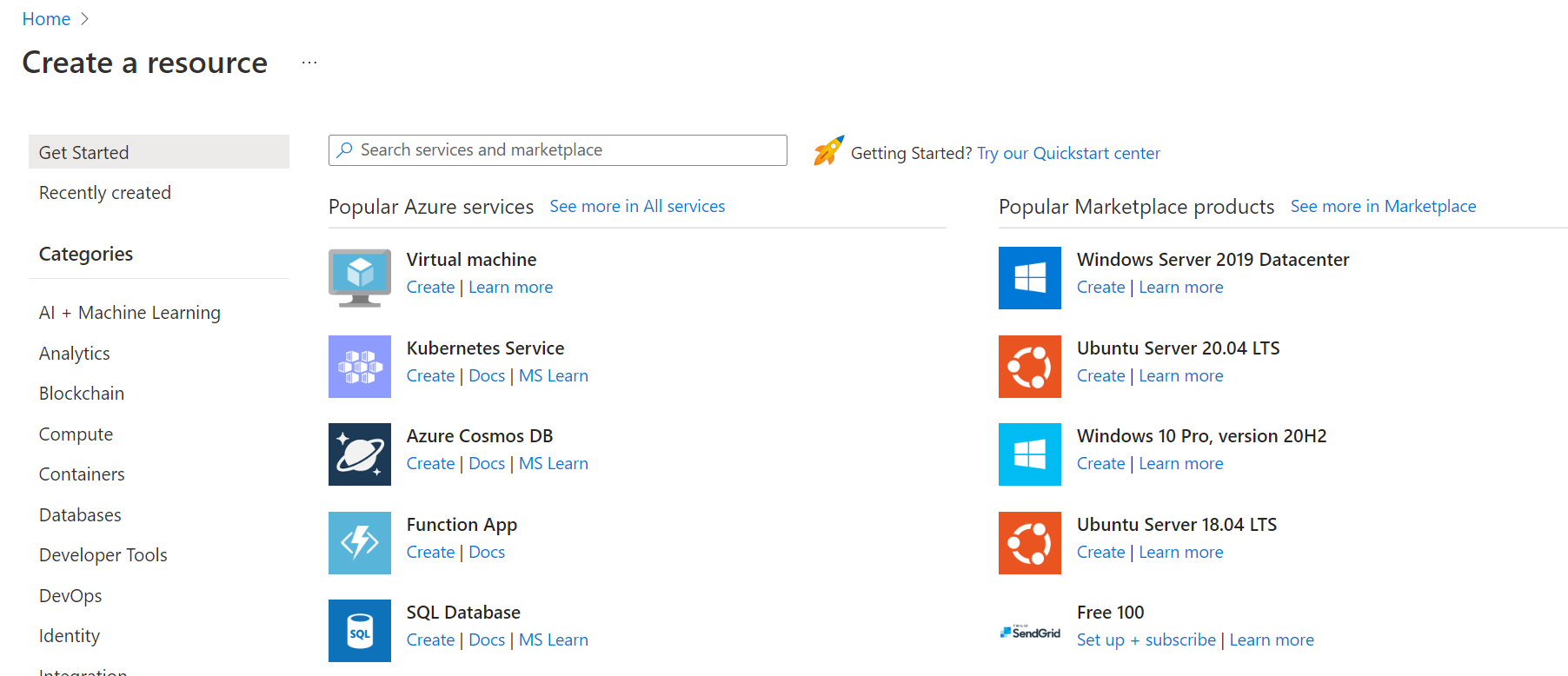
Task: Choose the AI + Machine Learning category
Action: pyautogui.click(x=130, y=313)
